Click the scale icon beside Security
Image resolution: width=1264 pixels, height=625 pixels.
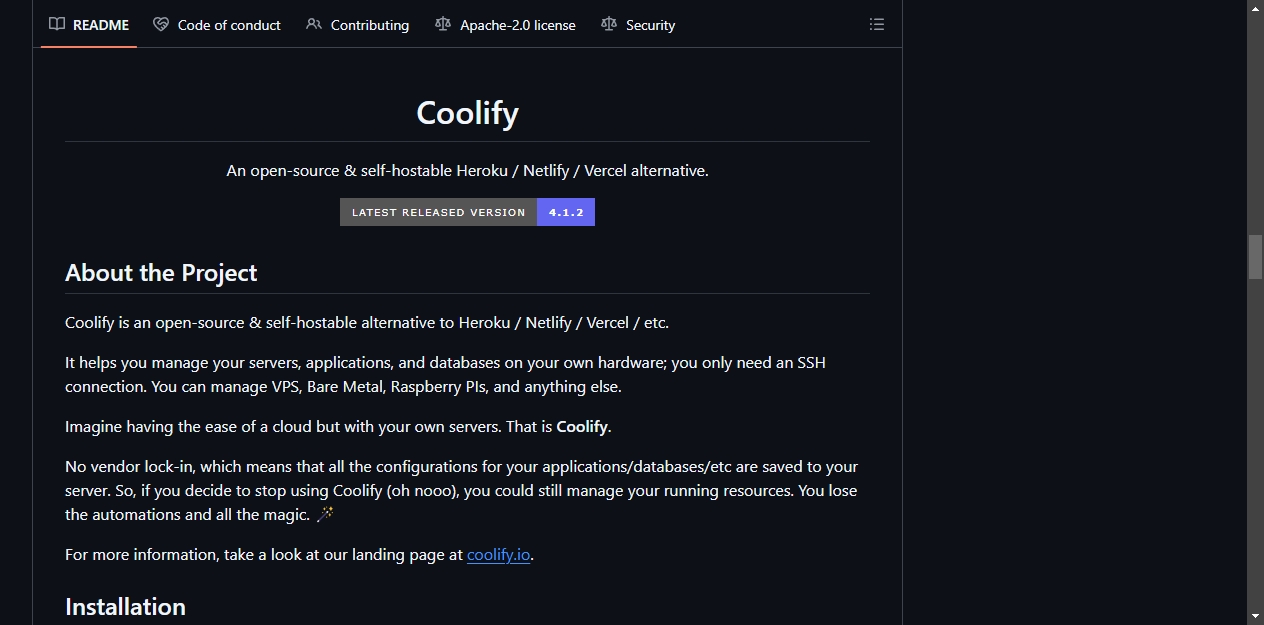point(609,24)
